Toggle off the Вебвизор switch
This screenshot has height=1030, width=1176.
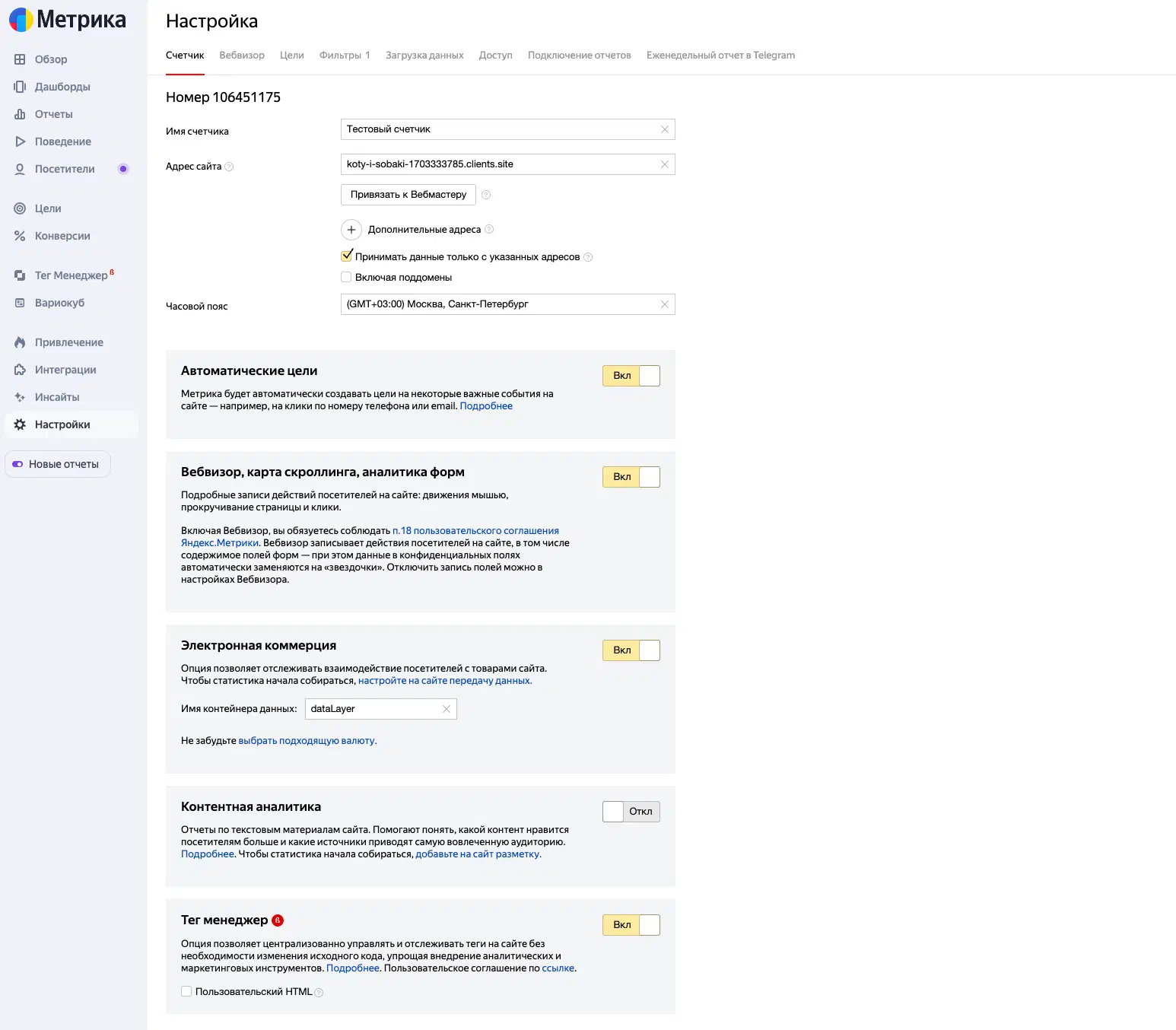[631, 477]
